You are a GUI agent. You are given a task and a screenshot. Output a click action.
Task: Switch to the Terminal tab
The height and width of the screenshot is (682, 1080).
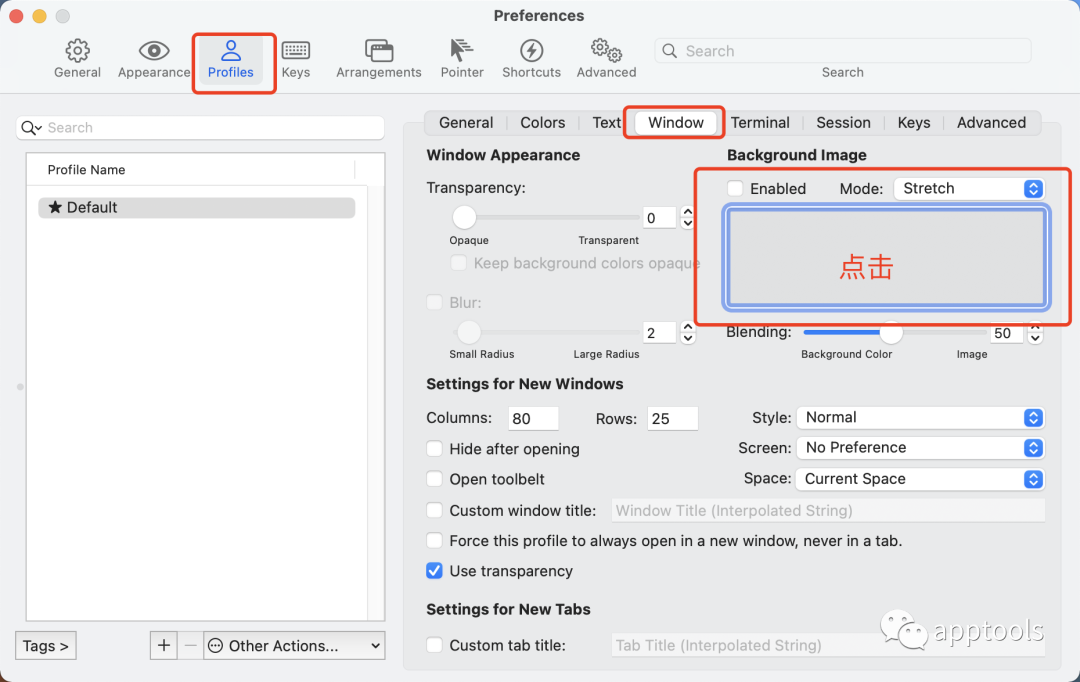[760, 123]
